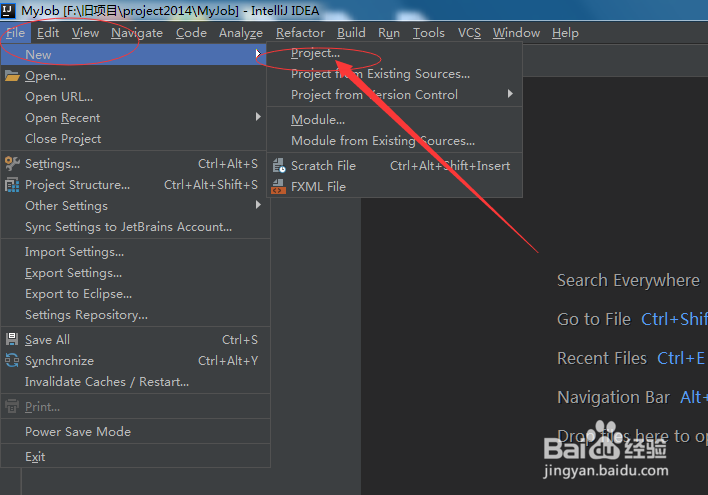Select Scratch File entry
The height and width of the screenshot is (495, 708).
(395, 166)
